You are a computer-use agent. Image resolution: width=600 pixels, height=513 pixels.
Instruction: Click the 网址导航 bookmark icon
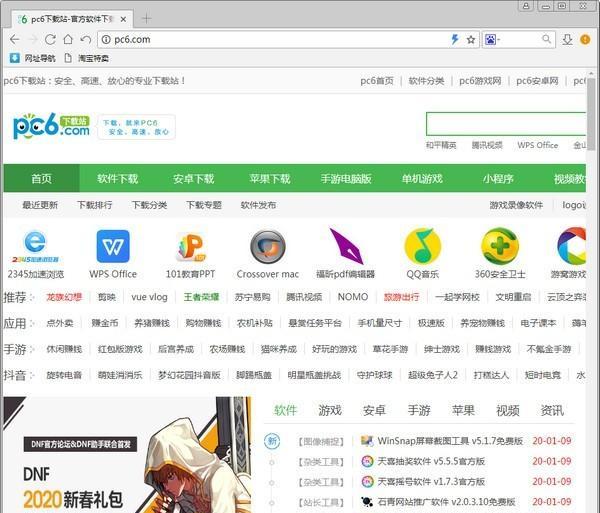coord(15,58)
